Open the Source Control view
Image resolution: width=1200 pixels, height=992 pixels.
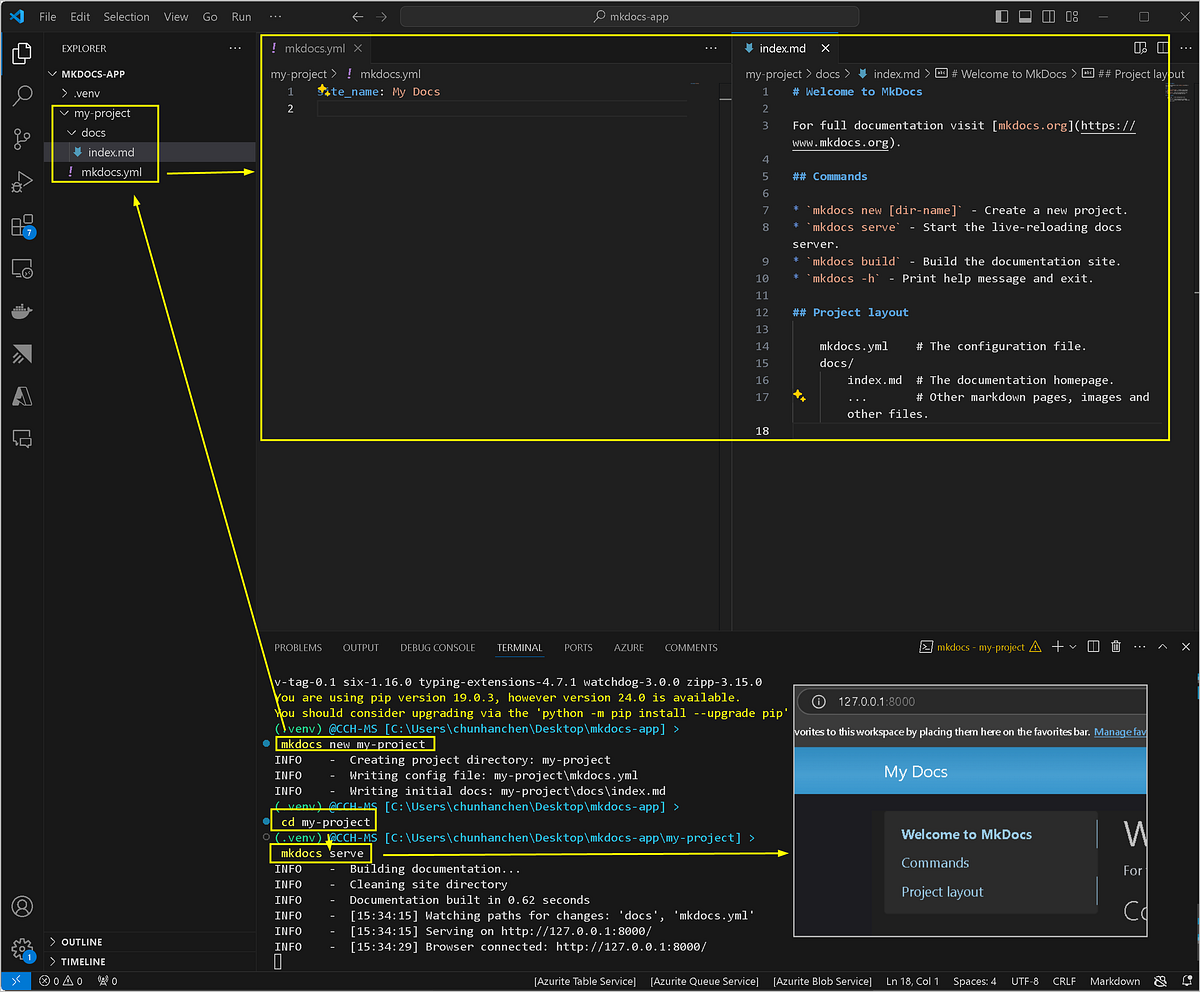[22, 139]
